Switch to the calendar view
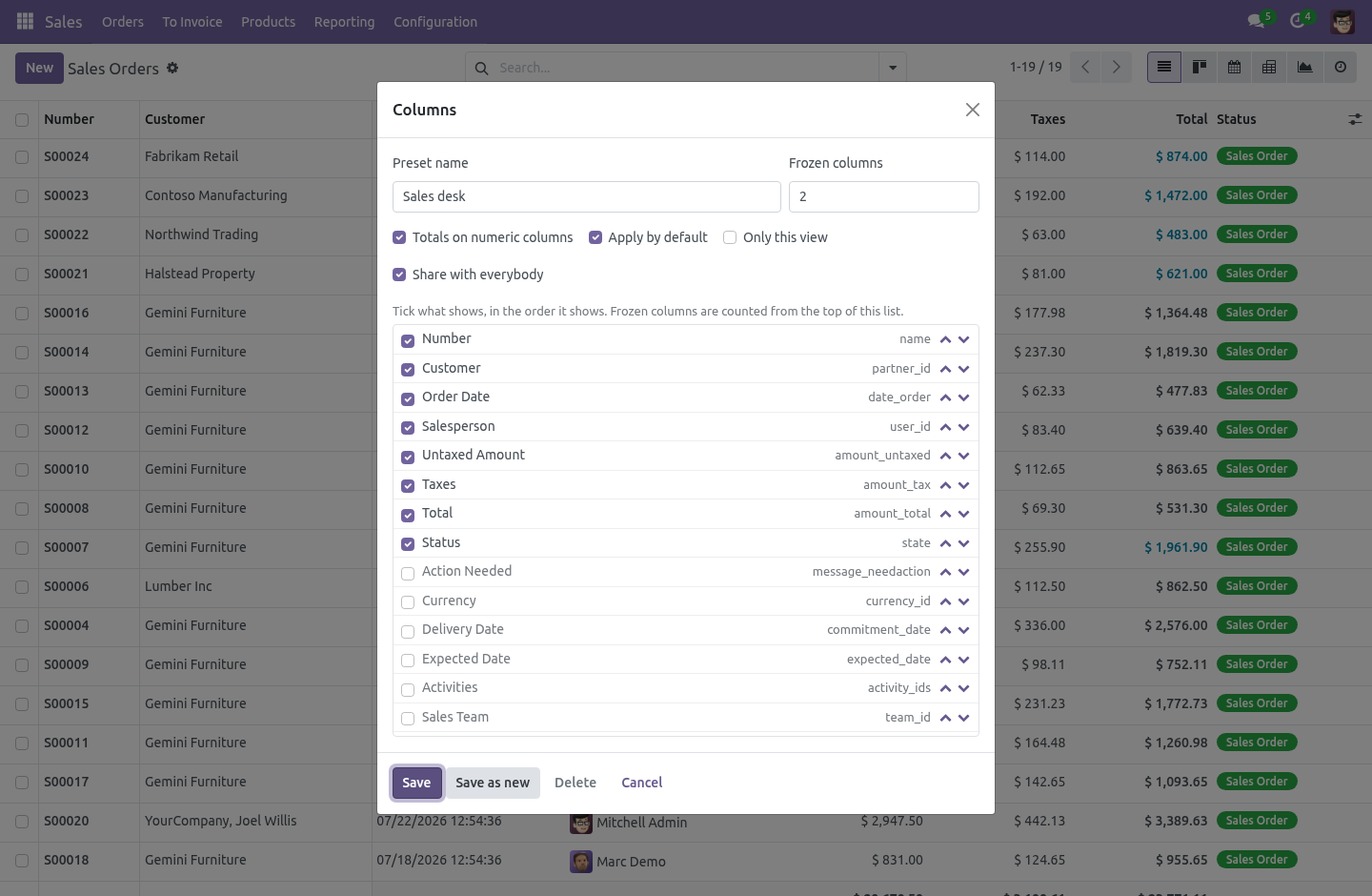The width and height of the screenshot is (1372, 896). tap(1234, 67)
